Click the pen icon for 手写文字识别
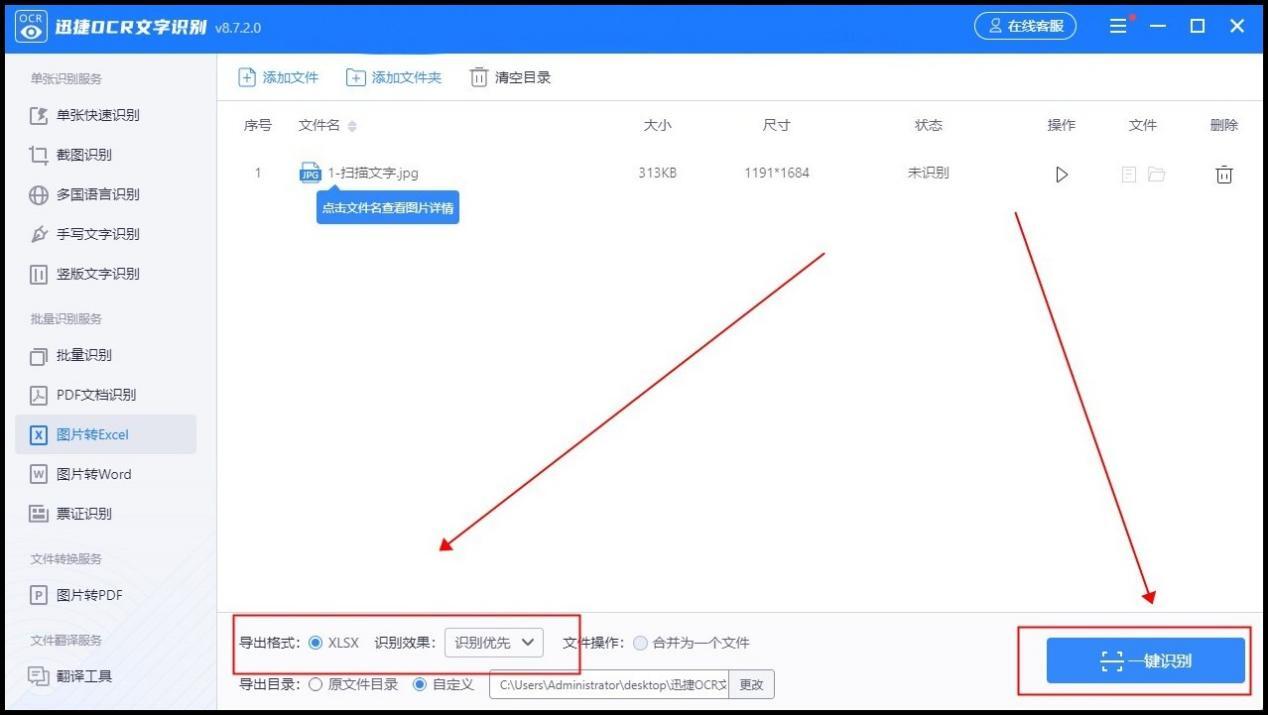 (39, 234)
